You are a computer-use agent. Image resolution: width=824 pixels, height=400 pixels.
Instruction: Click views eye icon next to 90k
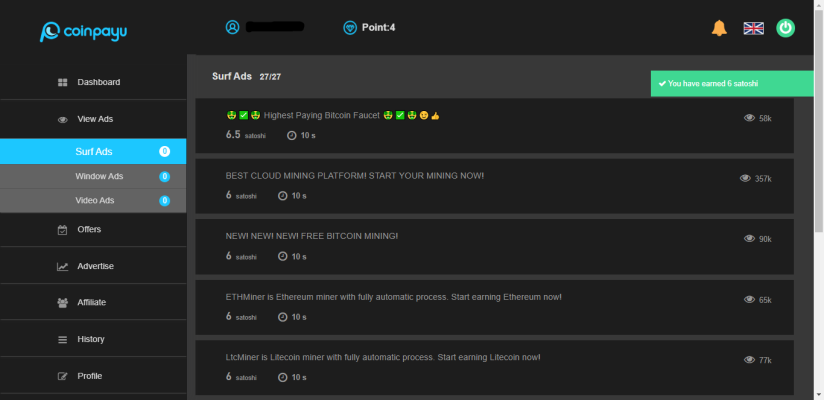click(x=749, y=239)
